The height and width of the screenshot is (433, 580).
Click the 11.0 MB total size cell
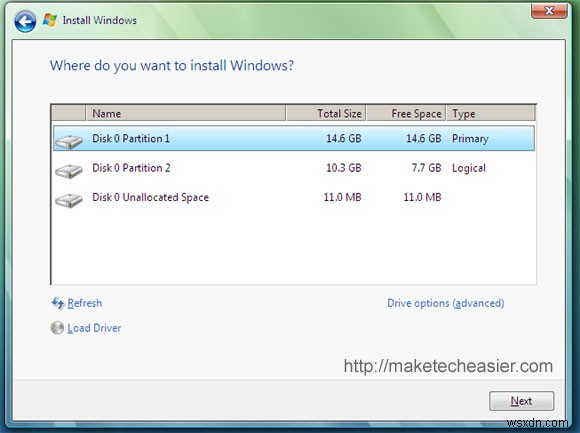click(343, 197)
